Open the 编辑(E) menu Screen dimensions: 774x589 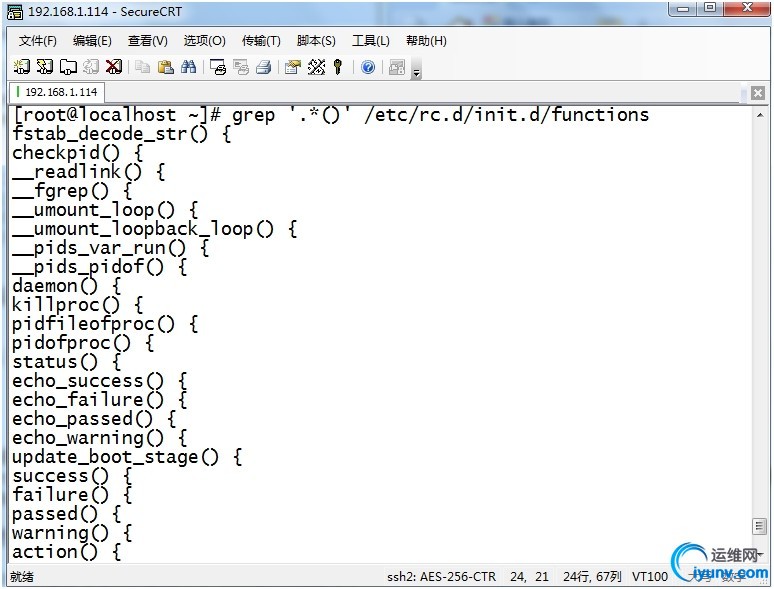point(92,41)
